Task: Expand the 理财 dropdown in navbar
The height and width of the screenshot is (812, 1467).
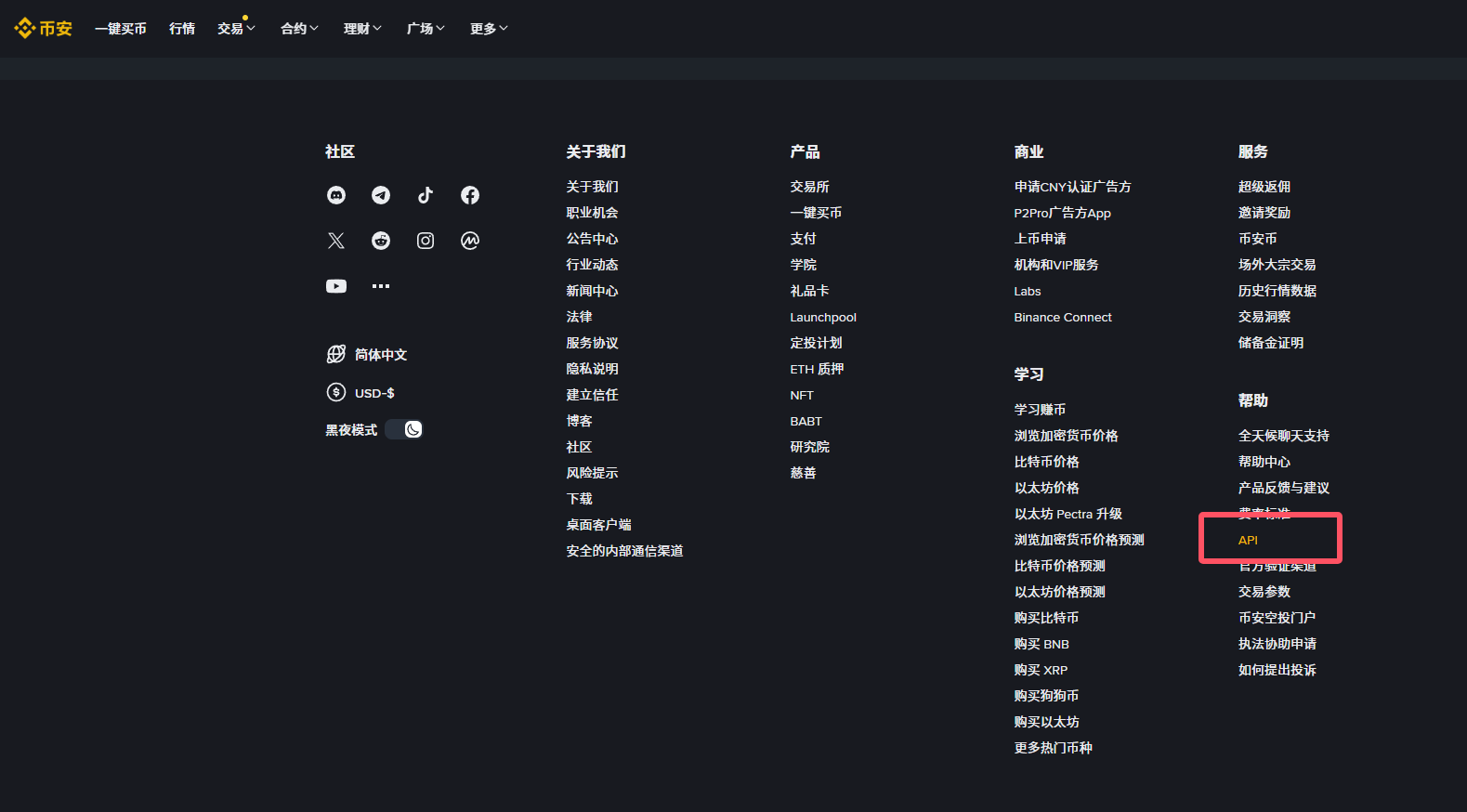Action: point(362,29)
